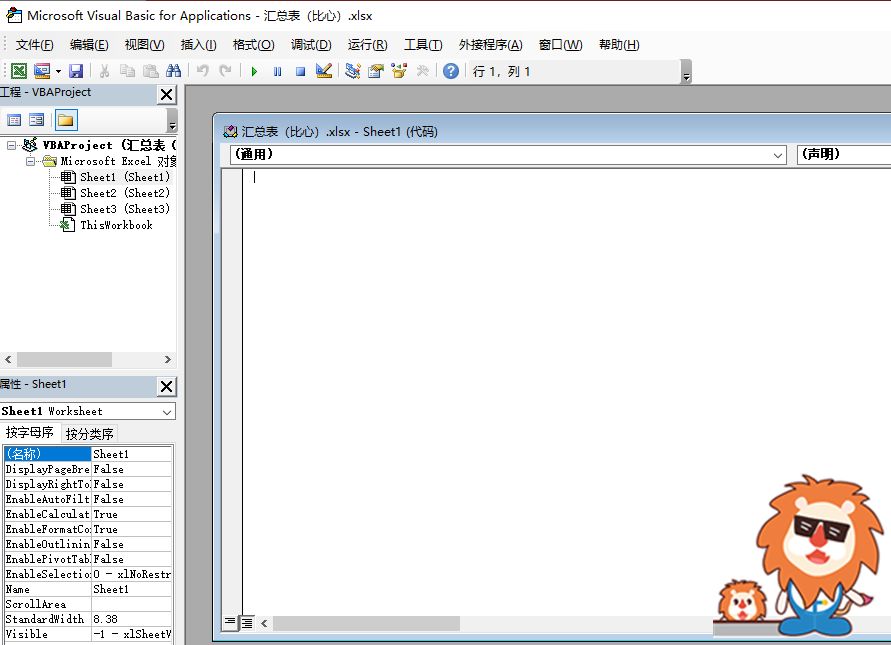
Task: Click project panel scroll right arrow
Action: click(168, 359)
